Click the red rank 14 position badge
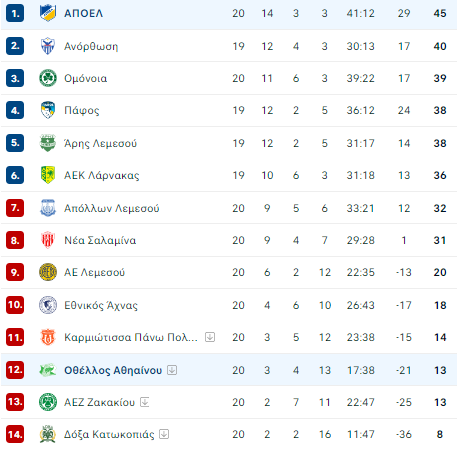457x450 pixels. (15, 434)
